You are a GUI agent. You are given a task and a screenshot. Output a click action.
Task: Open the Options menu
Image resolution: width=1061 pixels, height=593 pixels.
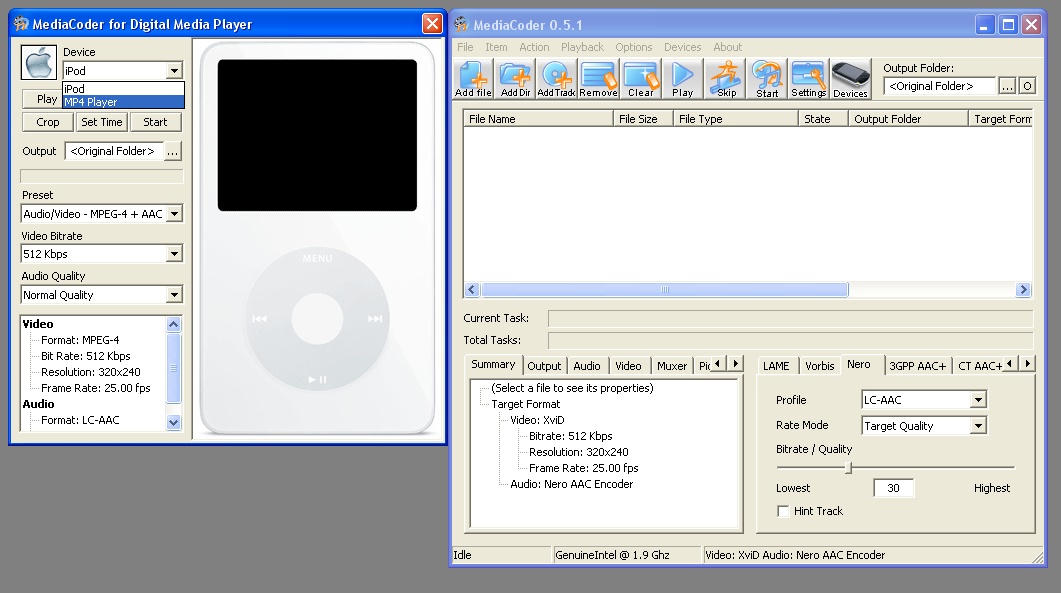633,47
